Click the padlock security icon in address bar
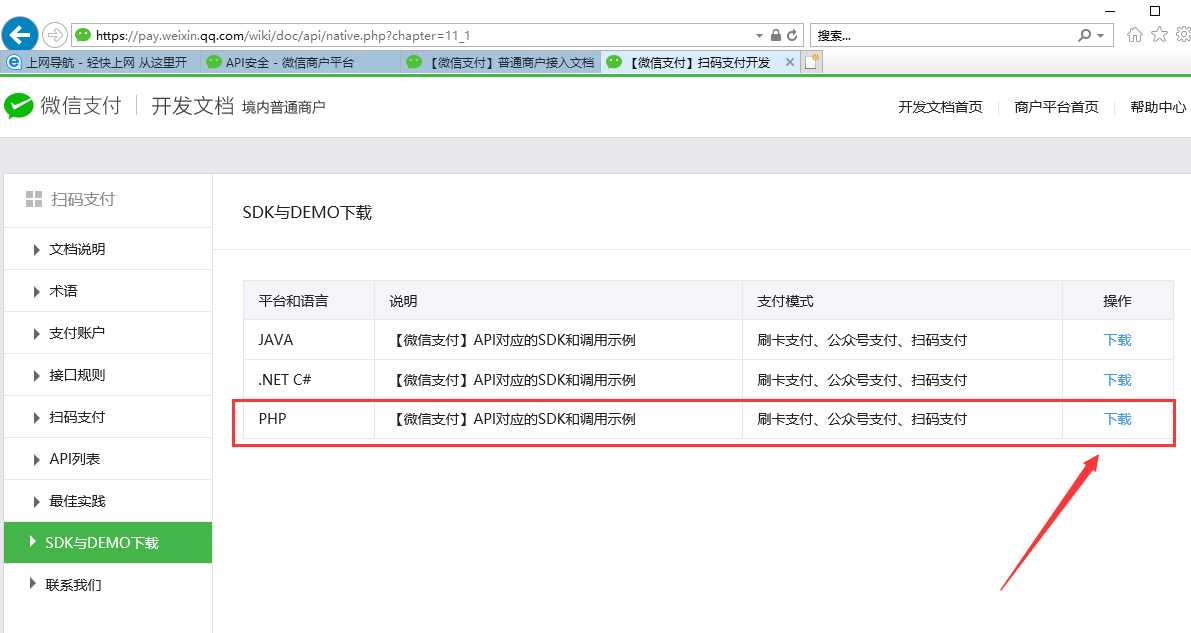This screenshot has width=1191, height=633. point(776,35)
